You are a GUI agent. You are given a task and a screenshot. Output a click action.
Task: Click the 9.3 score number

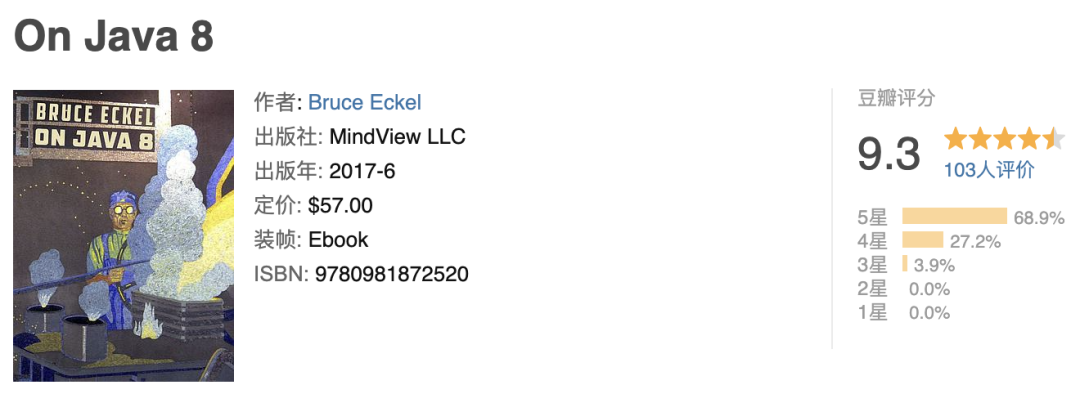point(889,154)
